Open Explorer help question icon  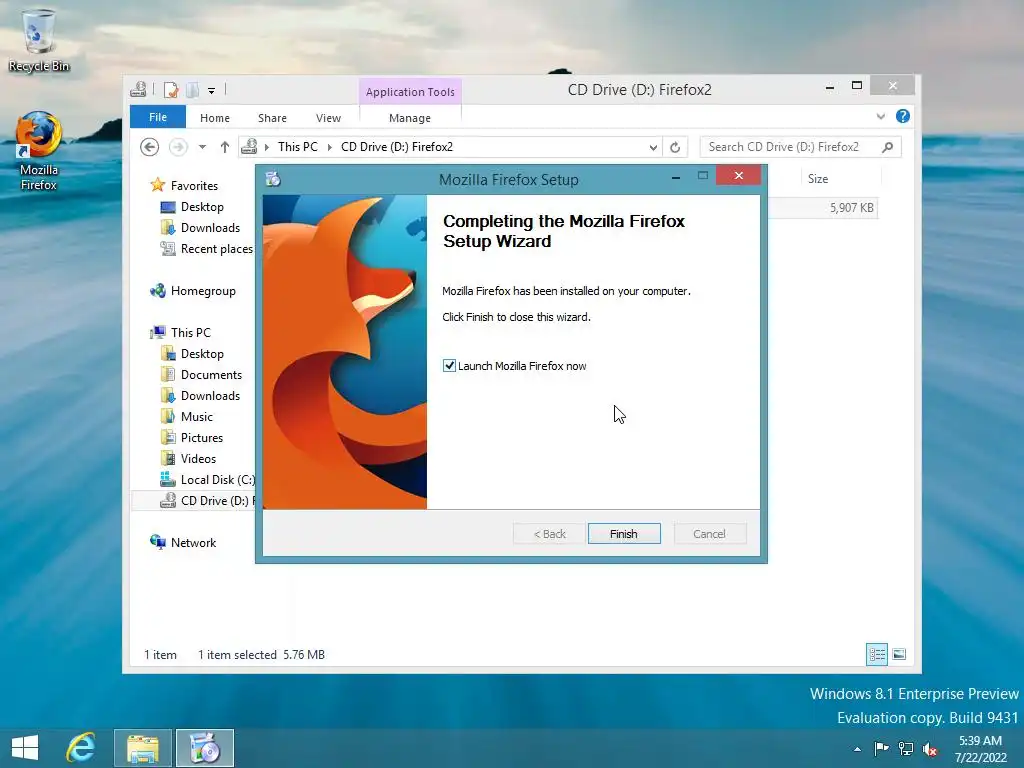[x=903, y=116]
